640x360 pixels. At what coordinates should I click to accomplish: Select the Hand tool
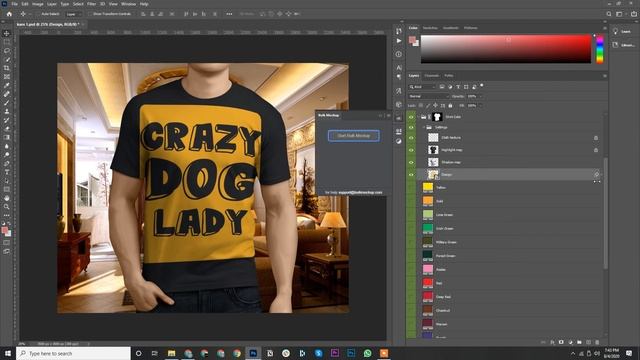pos(7,198)
